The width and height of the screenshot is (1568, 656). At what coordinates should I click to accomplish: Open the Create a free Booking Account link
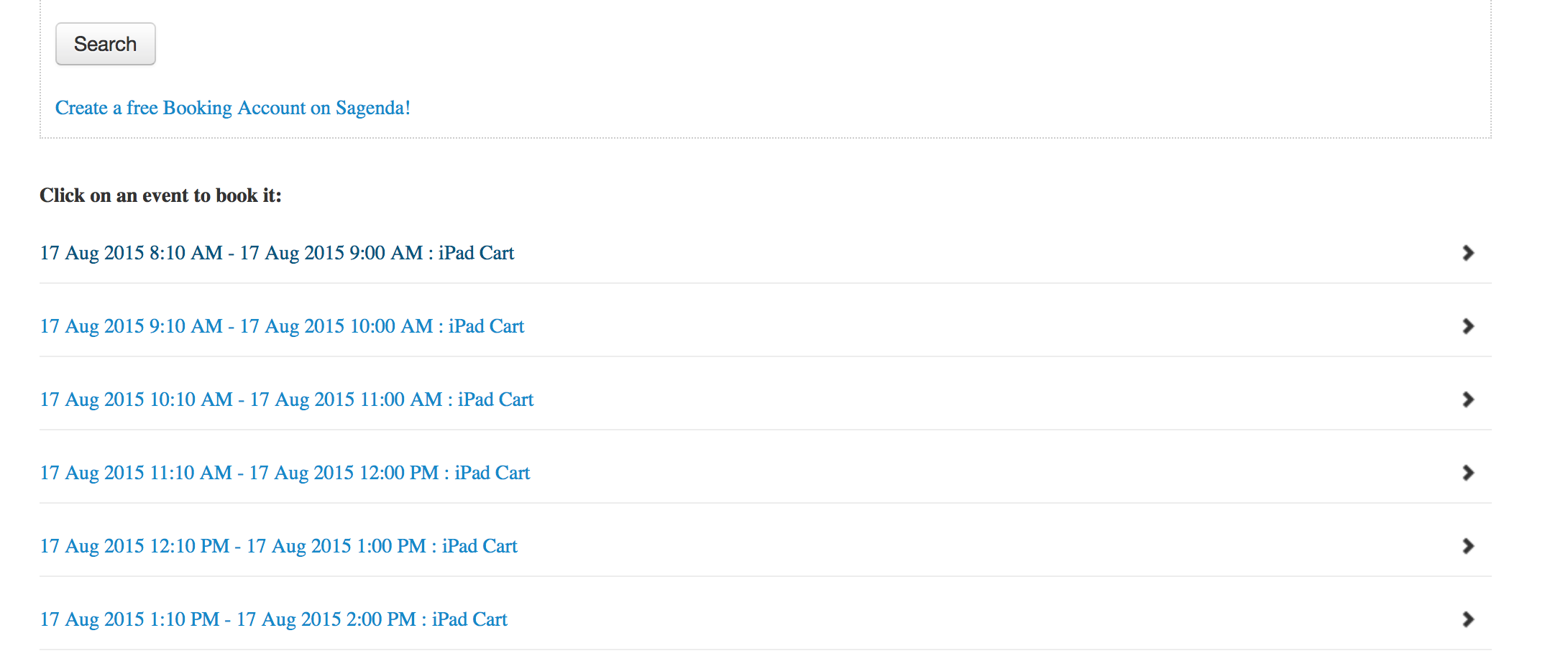[232, 108]
